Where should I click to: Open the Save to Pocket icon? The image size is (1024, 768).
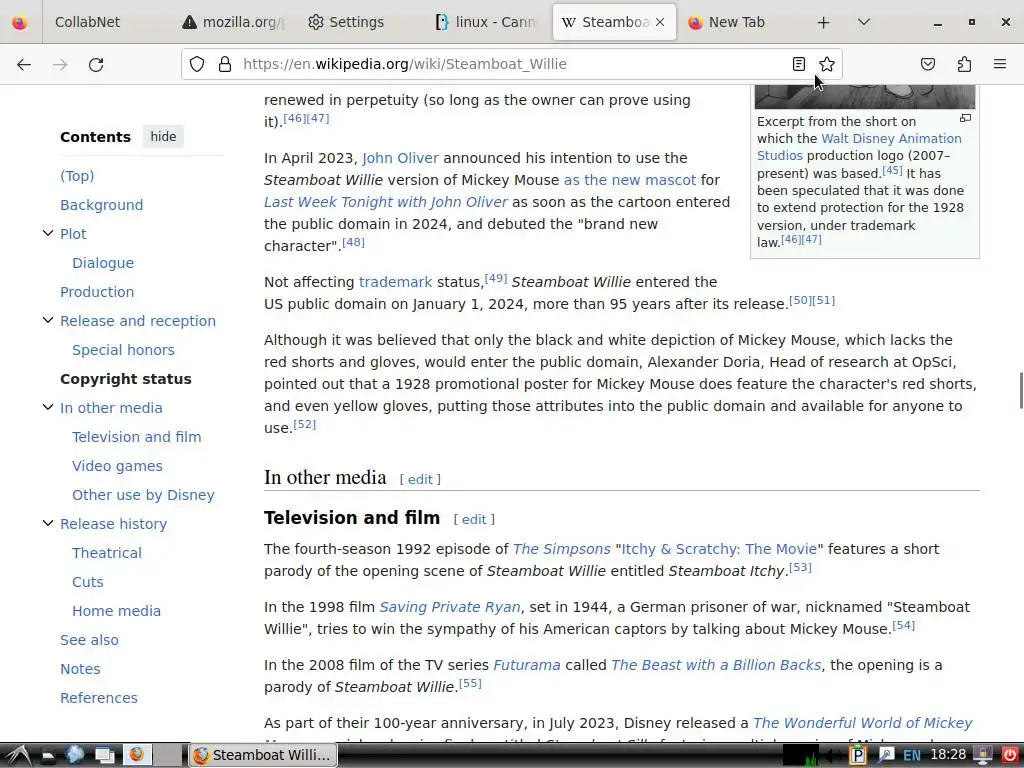[x=928, y=64]
